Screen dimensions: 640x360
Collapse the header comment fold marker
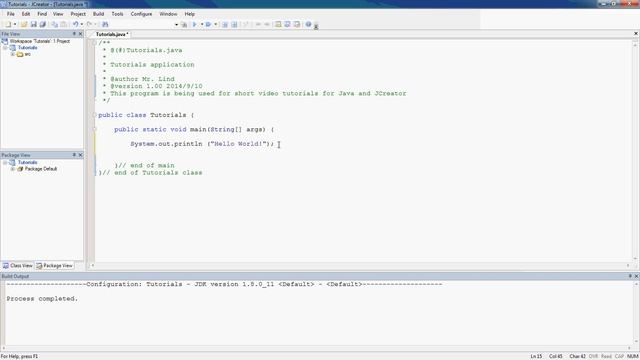click(x=94, y=43)
